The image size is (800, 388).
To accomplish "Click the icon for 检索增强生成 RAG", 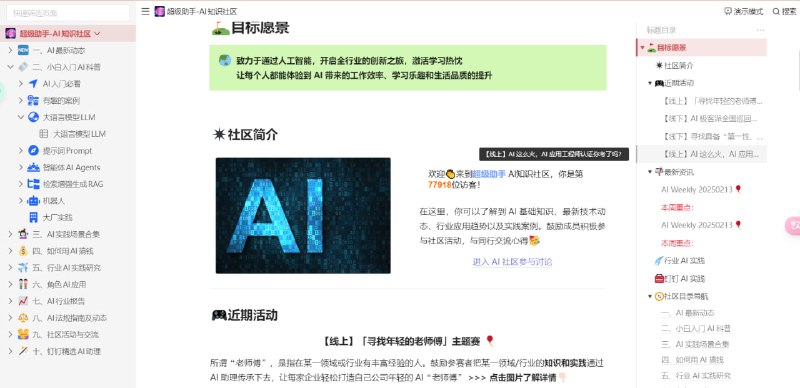I will [33, 184].
